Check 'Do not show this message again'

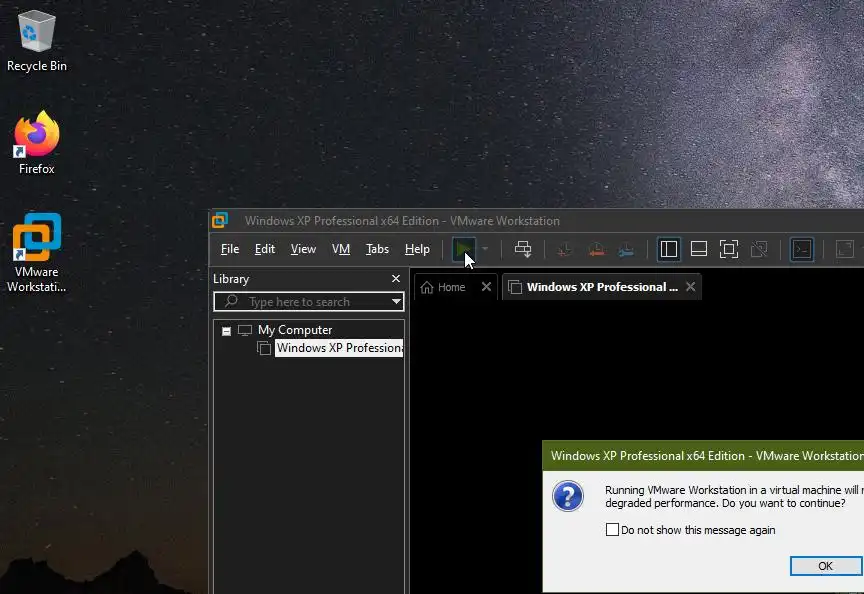pos(612,530)
